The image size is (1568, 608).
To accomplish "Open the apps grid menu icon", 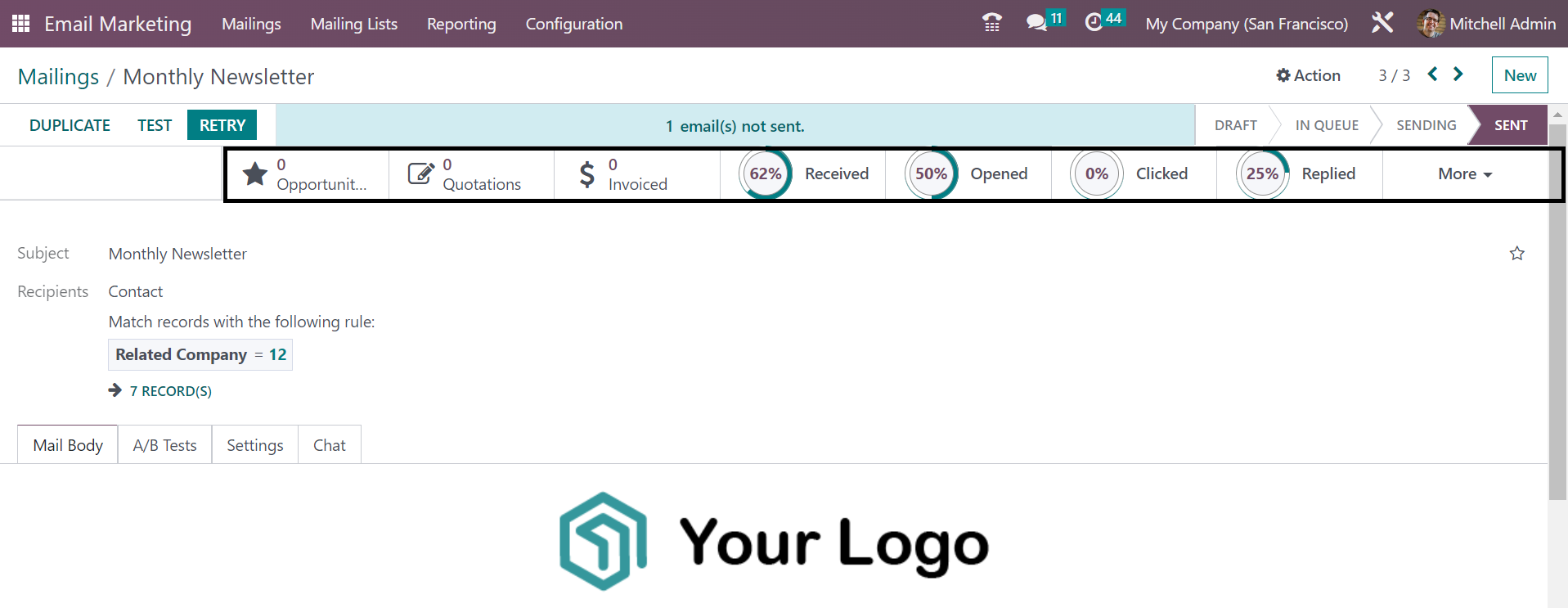I will tap(21, 24).
